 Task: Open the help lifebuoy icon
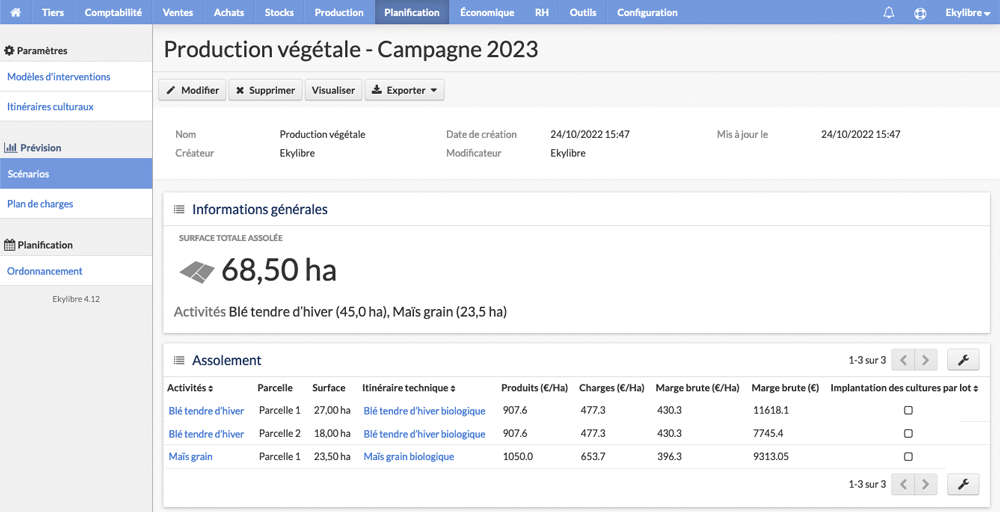coord(920,13)
